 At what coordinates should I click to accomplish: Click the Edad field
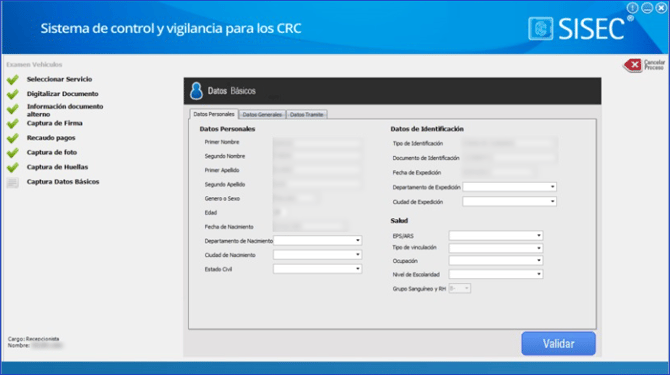(x=280, y=212)
